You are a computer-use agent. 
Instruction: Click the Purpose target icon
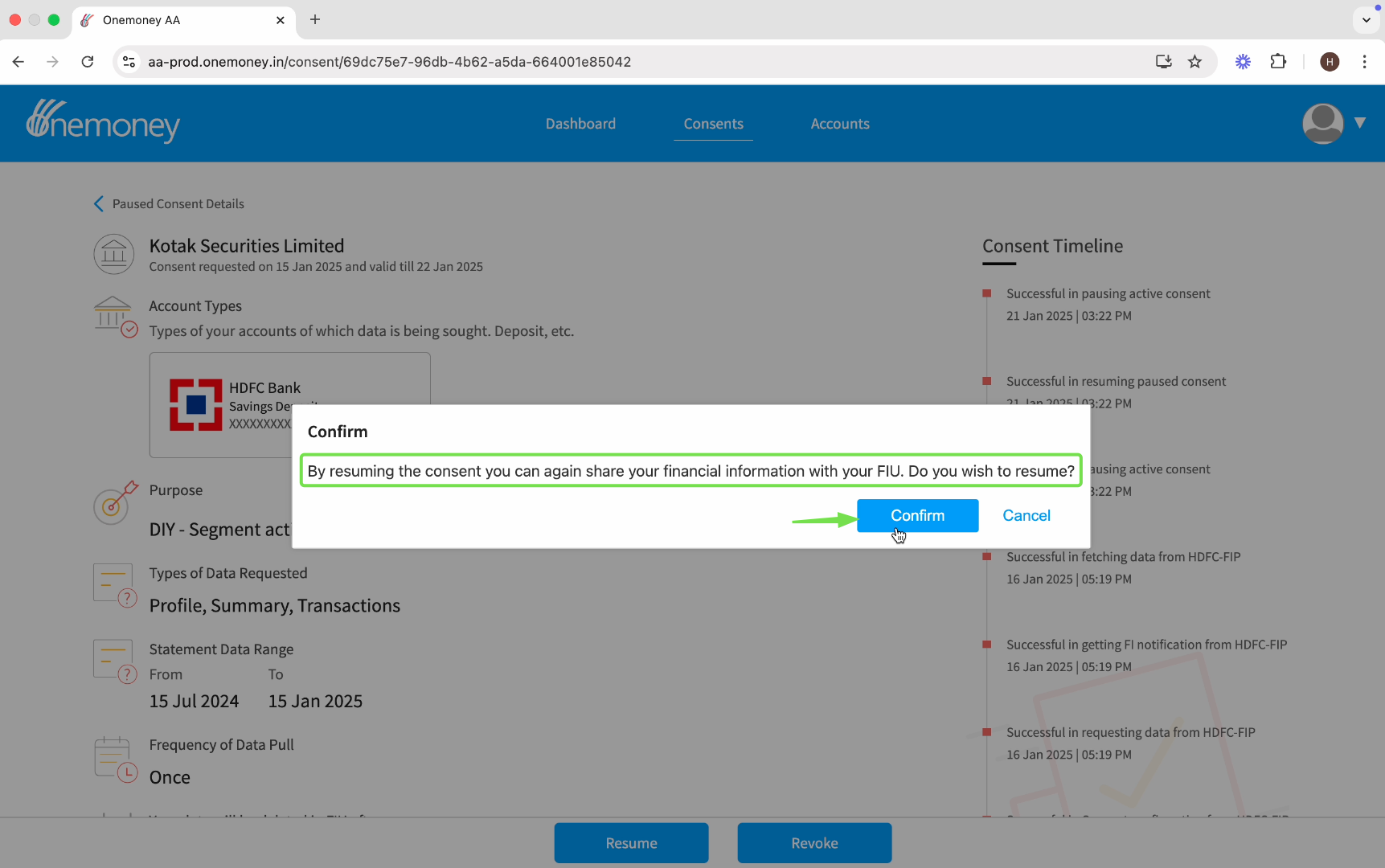[x=116, y=502]
